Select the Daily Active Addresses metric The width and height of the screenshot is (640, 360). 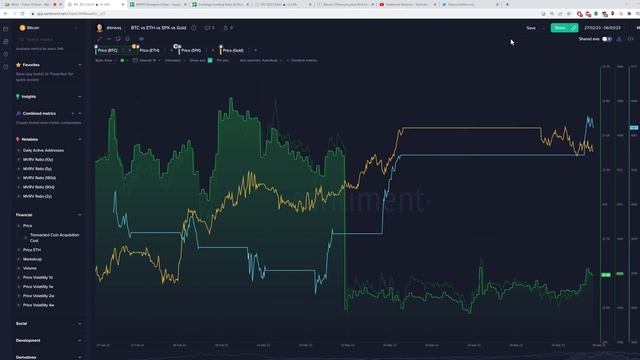click(x=43, y=150)
